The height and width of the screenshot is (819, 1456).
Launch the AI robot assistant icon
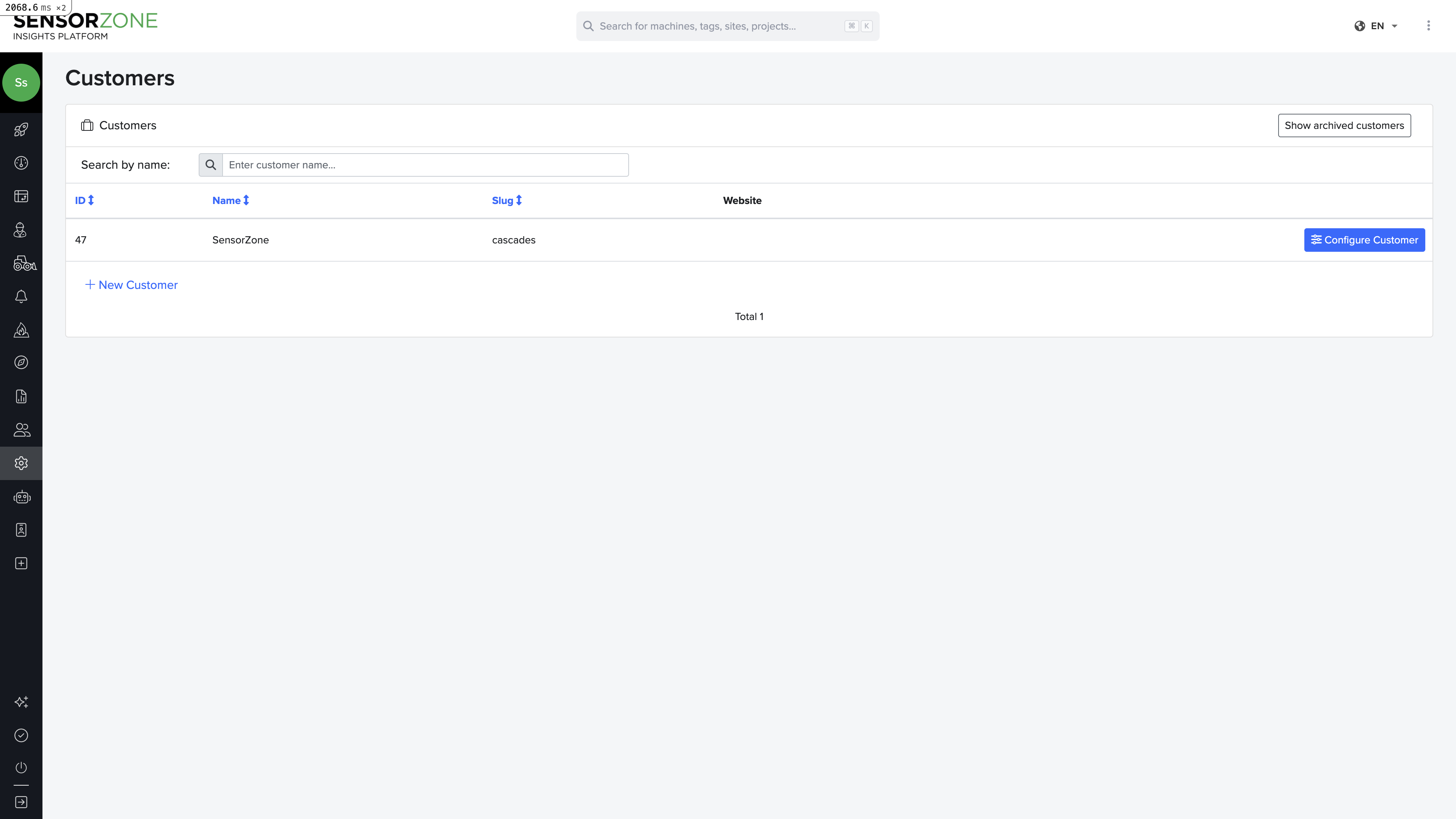(22, 497)
